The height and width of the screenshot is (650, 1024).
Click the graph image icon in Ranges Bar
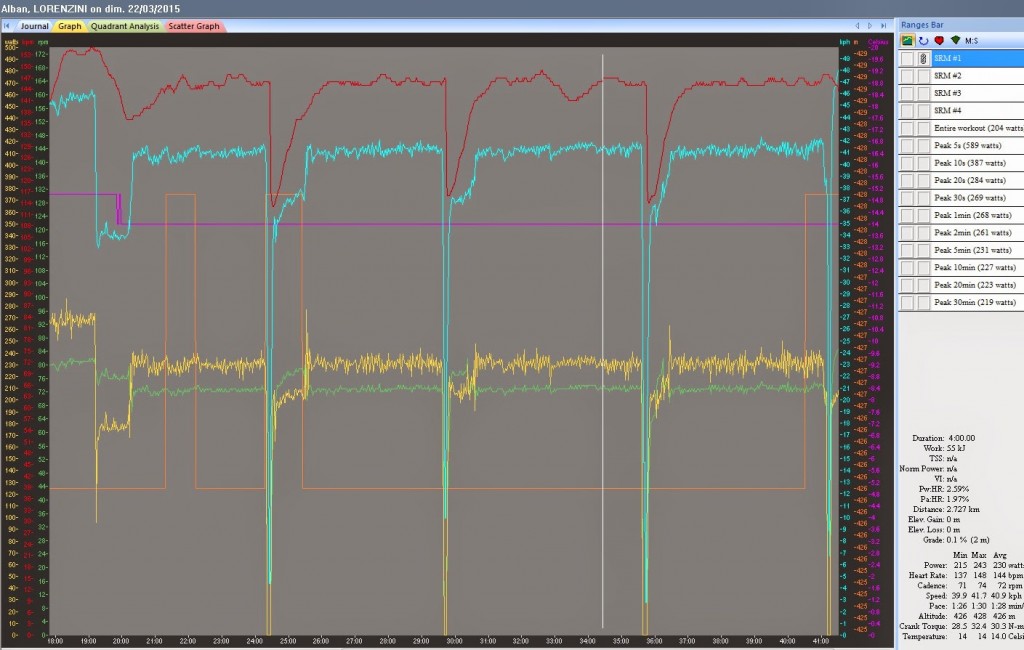(907, 40)
